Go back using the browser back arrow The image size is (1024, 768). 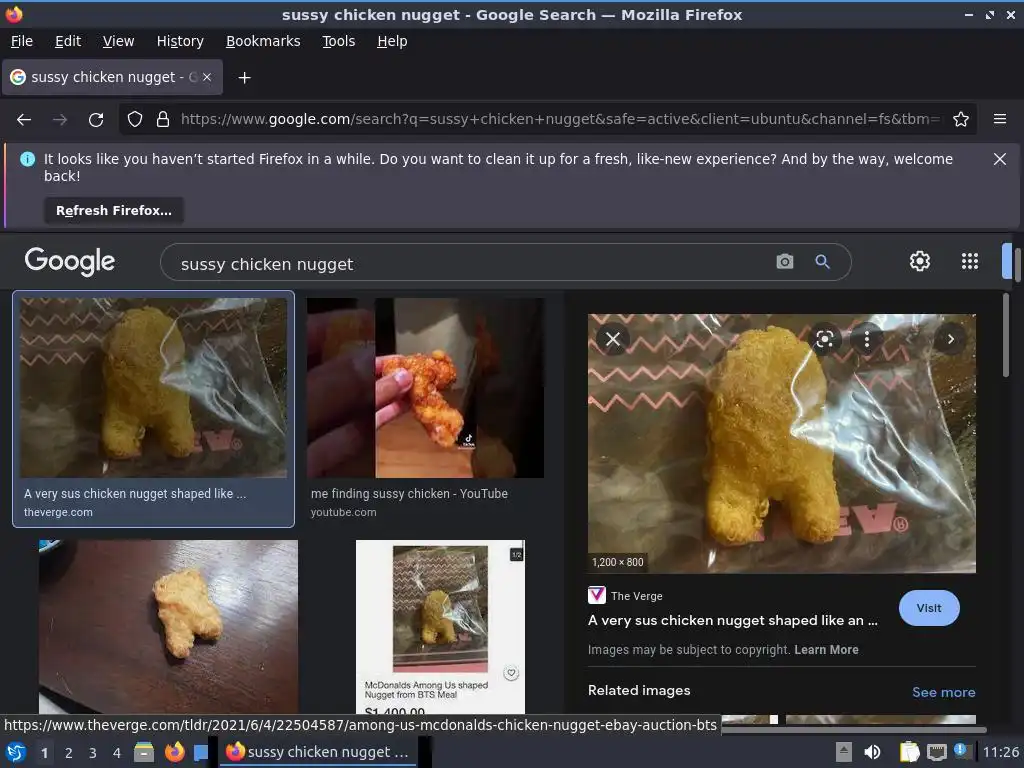pos(24,120)
